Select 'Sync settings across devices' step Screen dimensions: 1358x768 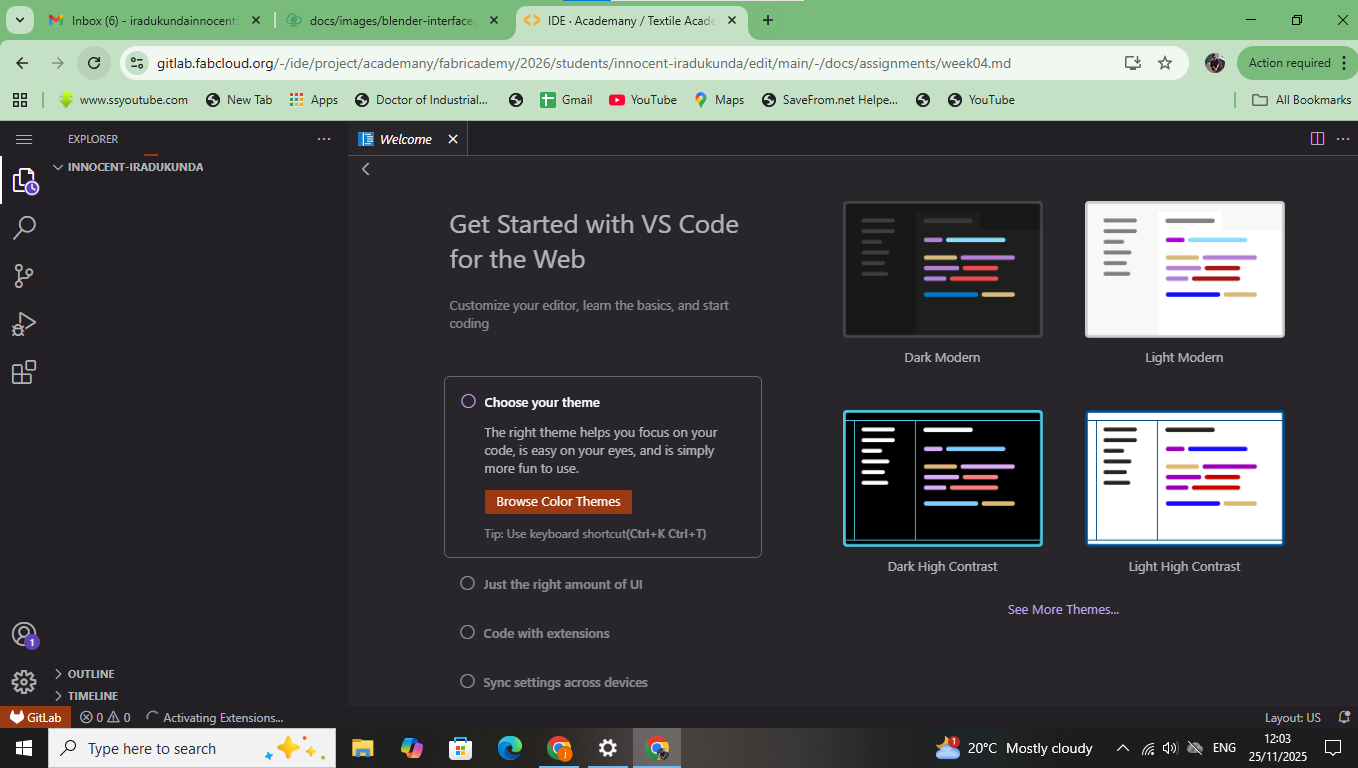[x=565, y=682]
